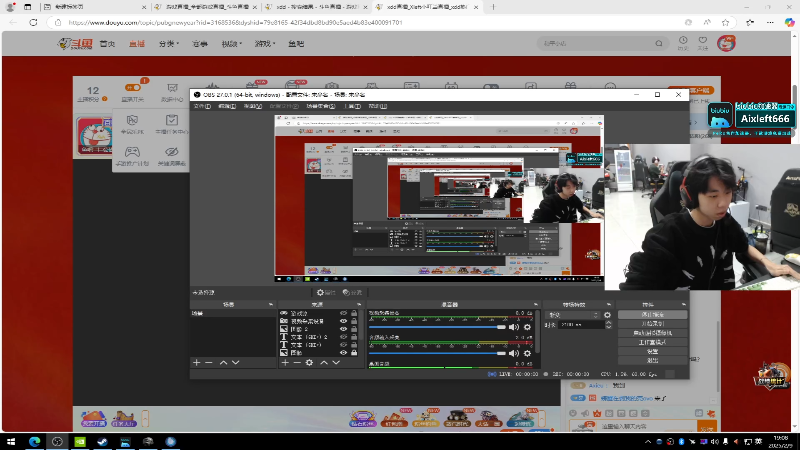Screen dimensions: 800x450
Task: Open OBS 工具(T) menu
Action: [353, 106]
